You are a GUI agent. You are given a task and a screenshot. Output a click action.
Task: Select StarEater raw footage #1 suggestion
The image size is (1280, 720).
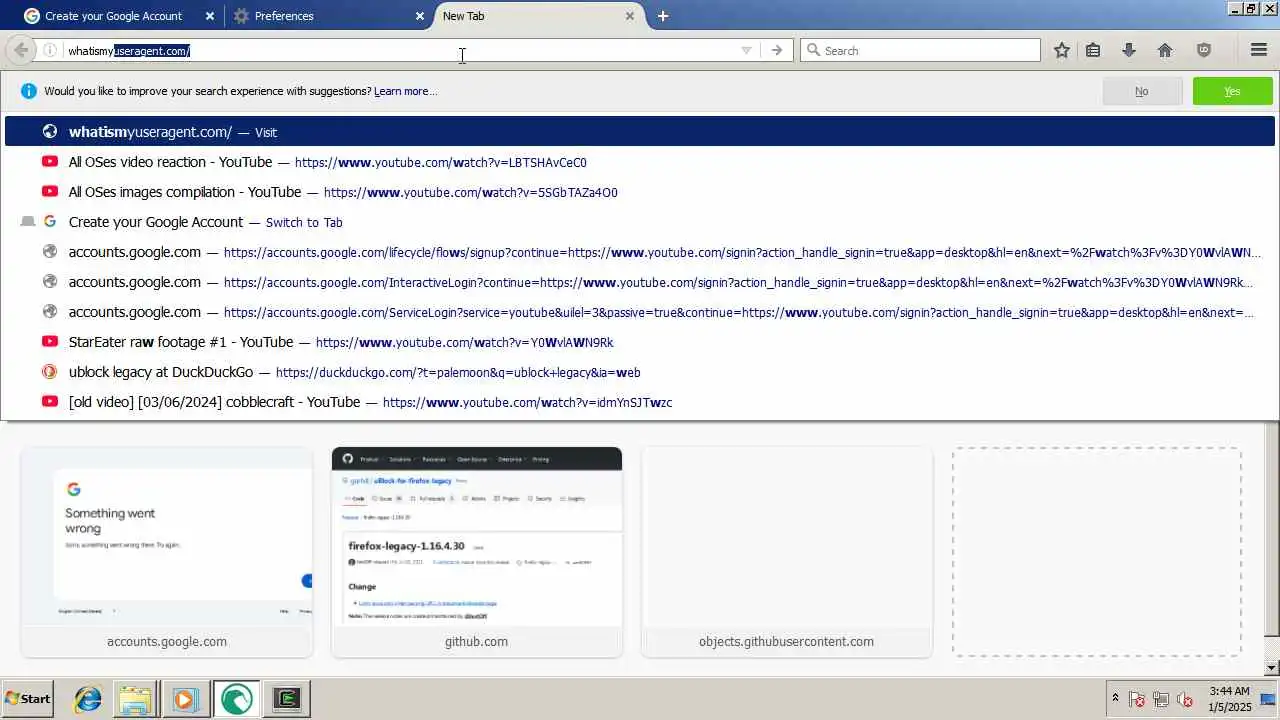click(640, 342)
